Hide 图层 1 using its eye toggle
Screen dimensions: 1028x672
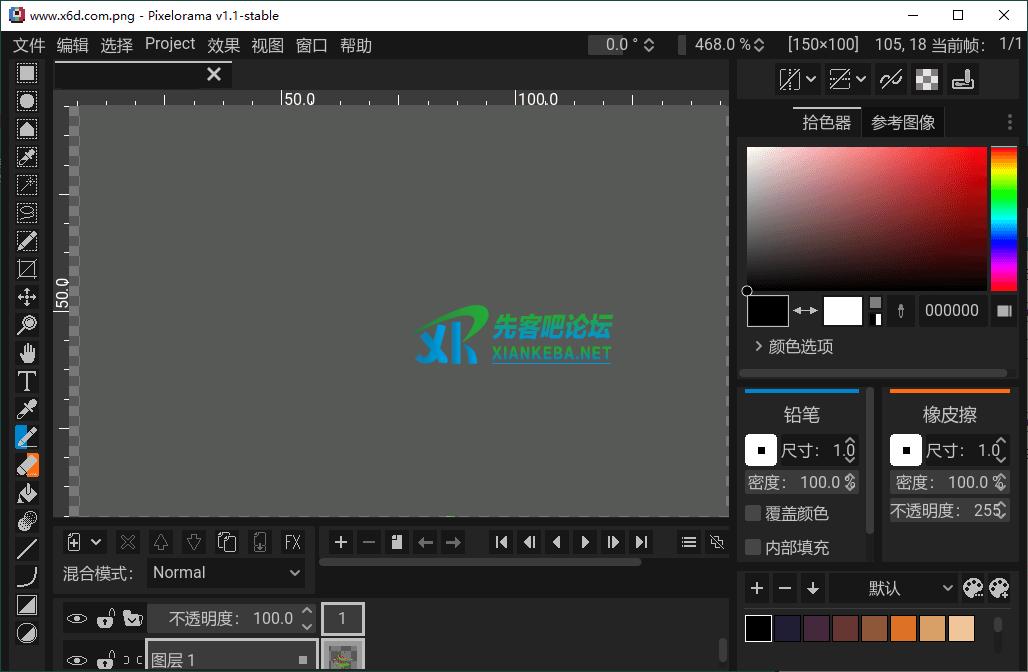click(x=76, y=658)
